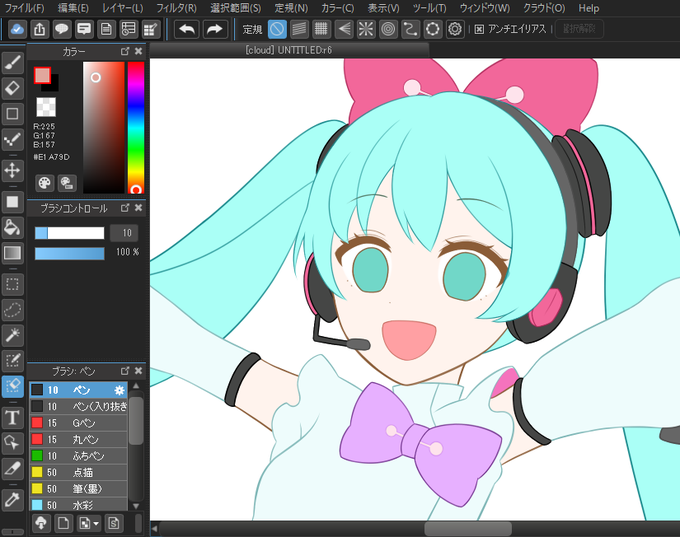
Task: Click the Undo arrow button
Action: tap(187, 29)
